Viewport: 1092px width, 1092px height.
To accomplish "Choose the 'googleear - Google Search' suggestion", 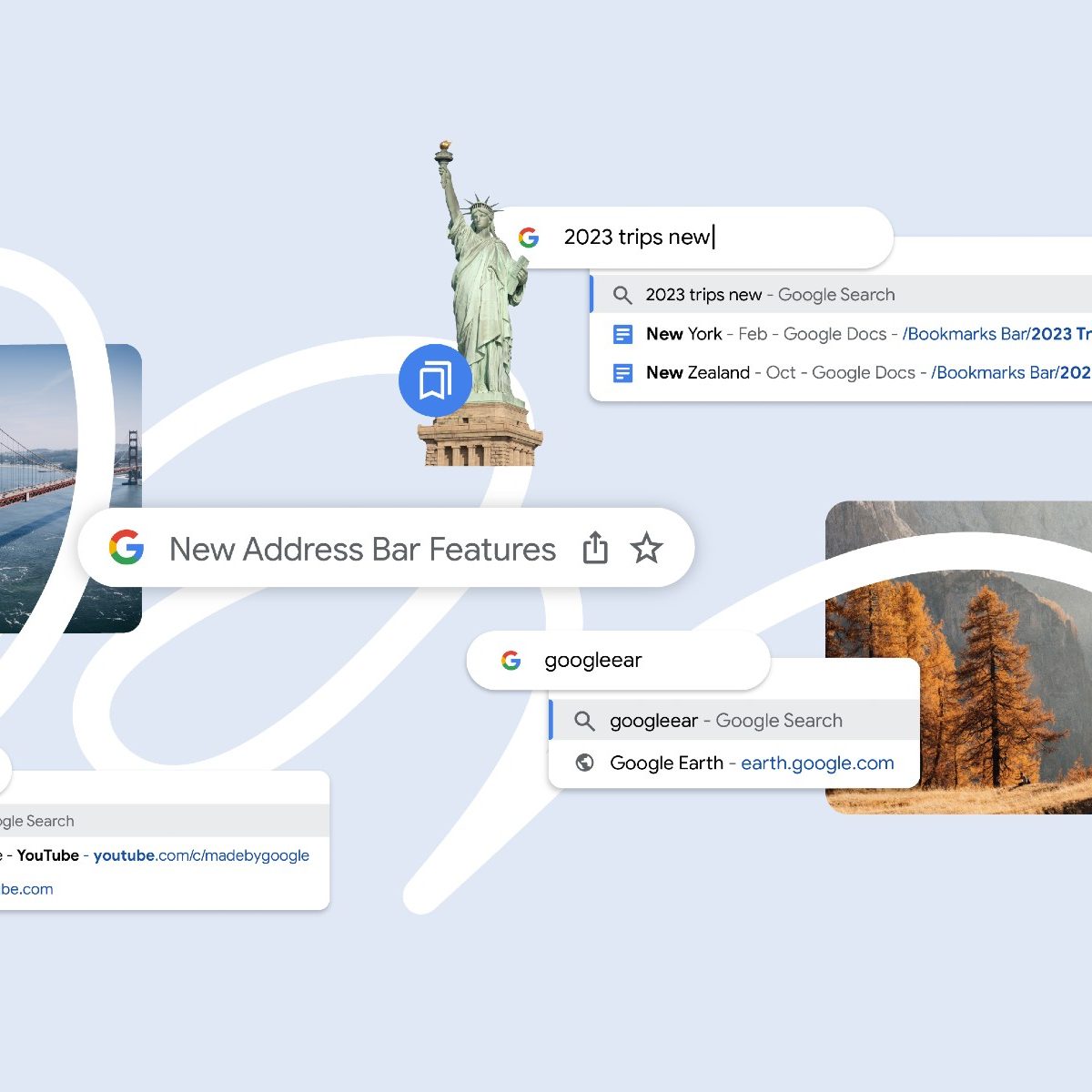I will [x=726, y=721].
